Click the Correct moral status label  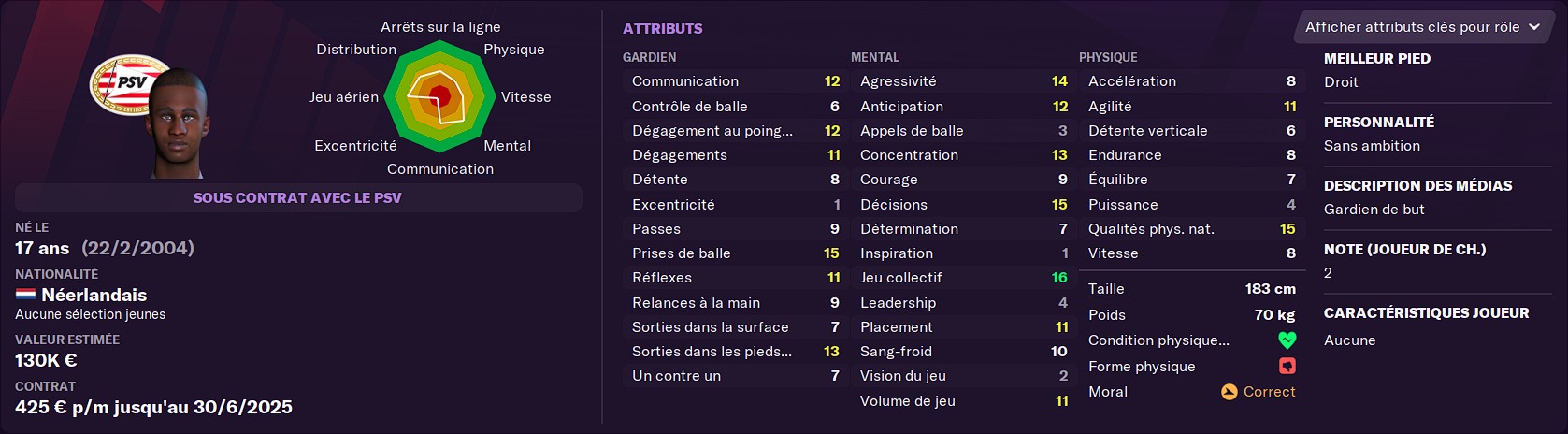click(1269, 392)
